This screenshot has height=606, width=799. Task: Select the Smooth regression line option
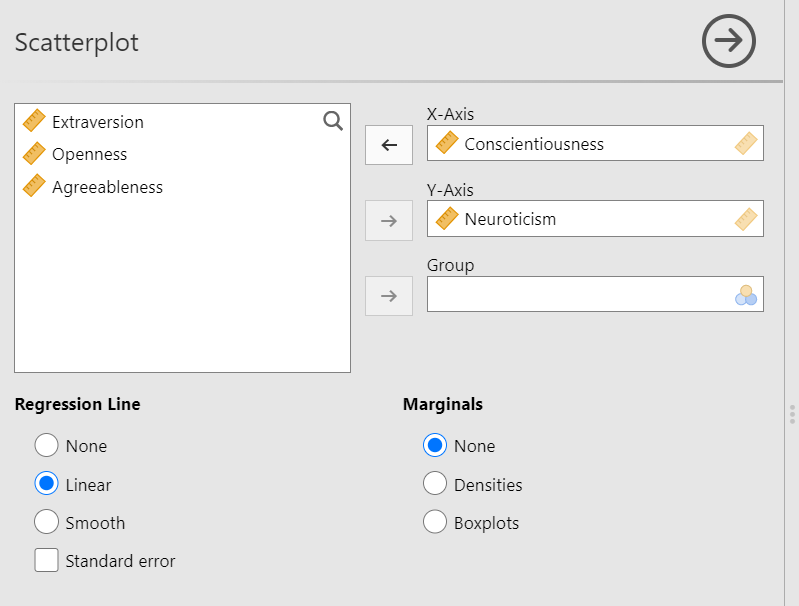(46, 522)
